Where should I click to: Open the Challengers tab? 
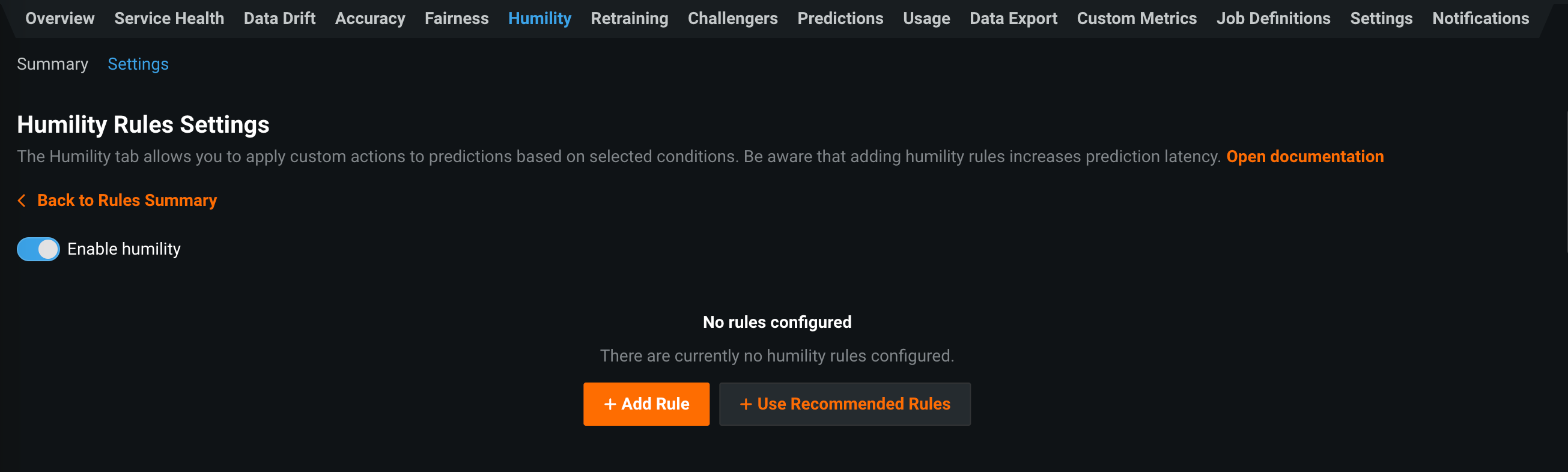coord(732,18)
